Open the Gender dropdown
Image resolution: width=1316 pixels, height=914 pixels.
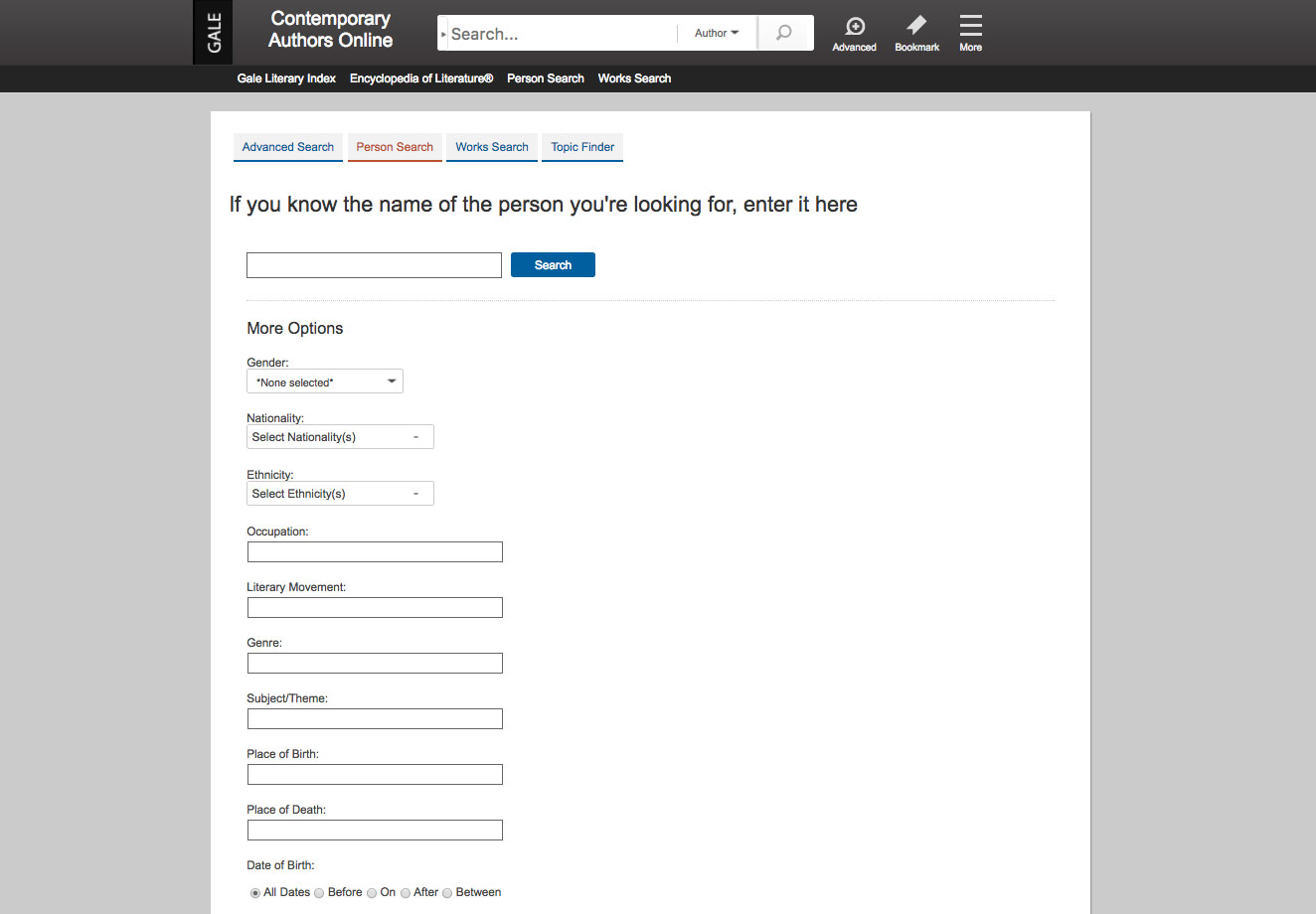(325, 381)
